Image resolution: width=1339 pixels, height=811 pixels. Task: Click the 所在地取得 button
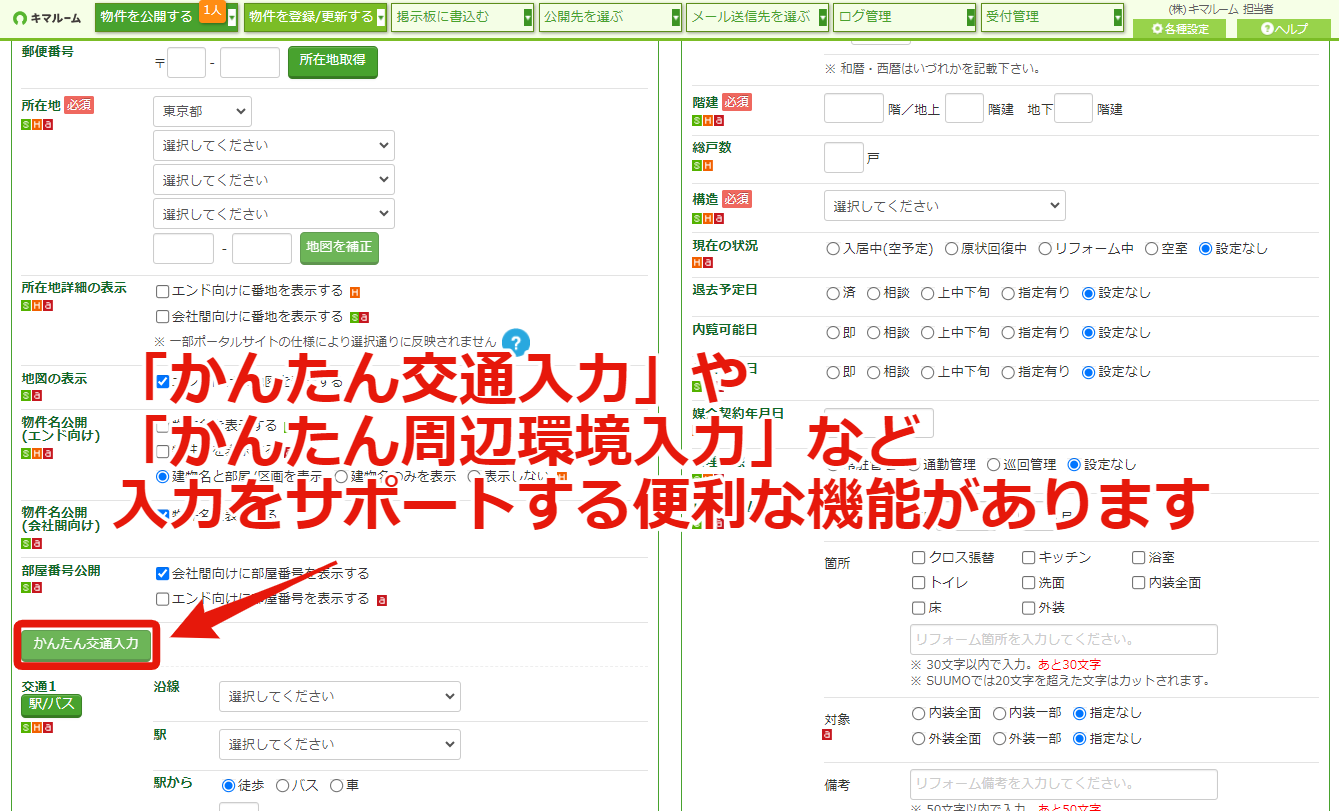tap(333, 61)
